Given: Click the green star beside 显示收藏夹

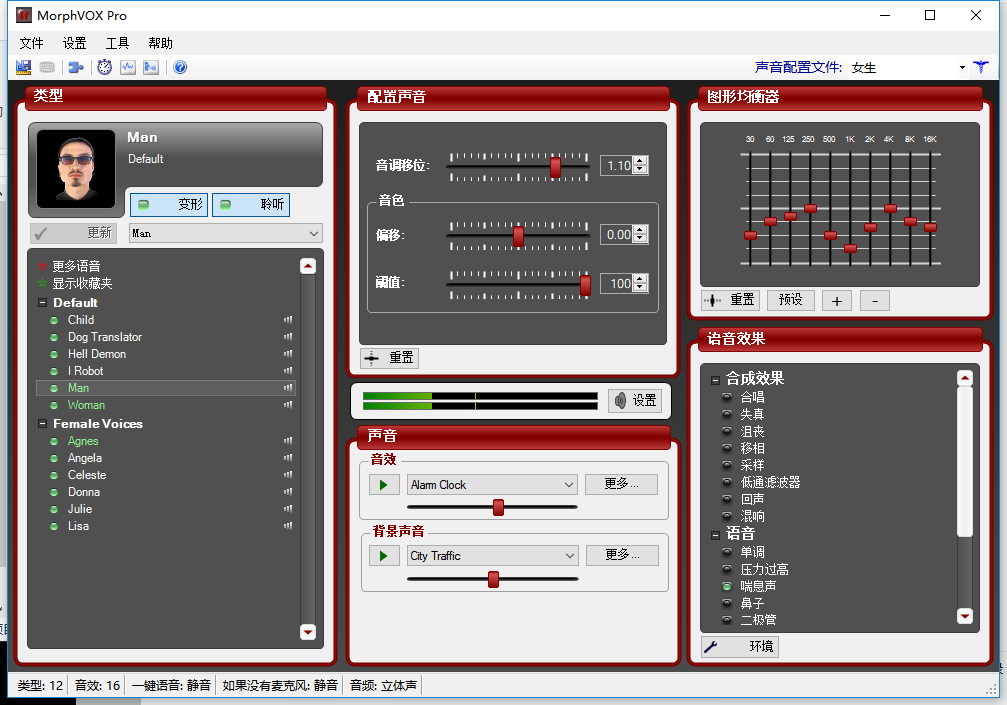Looking at the screenshot, I should [x=42, y=283].
